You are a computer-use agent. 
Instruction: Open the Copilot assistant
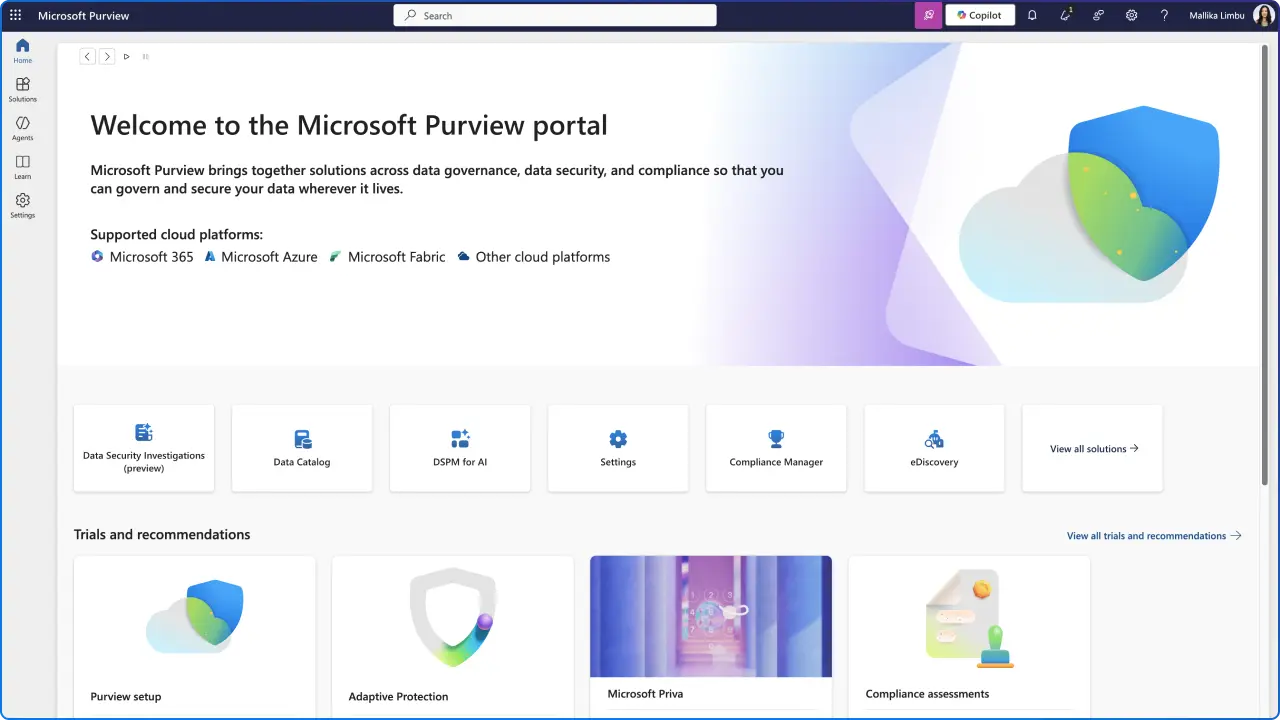point(979,15)
